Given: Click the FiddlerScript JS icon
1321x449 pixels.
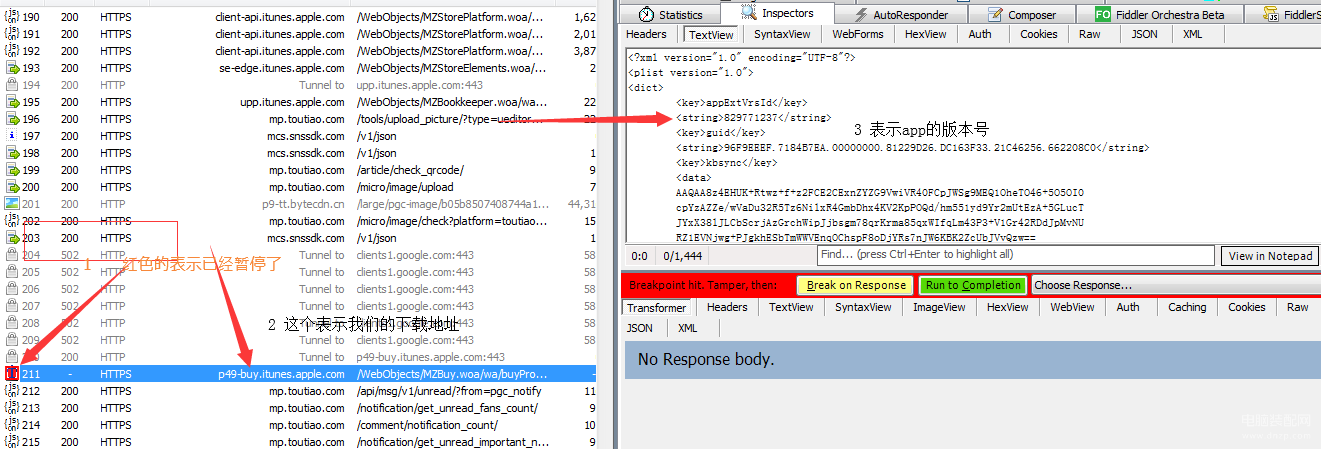Looking at the screenshot, I should (x=1271, y=14).
